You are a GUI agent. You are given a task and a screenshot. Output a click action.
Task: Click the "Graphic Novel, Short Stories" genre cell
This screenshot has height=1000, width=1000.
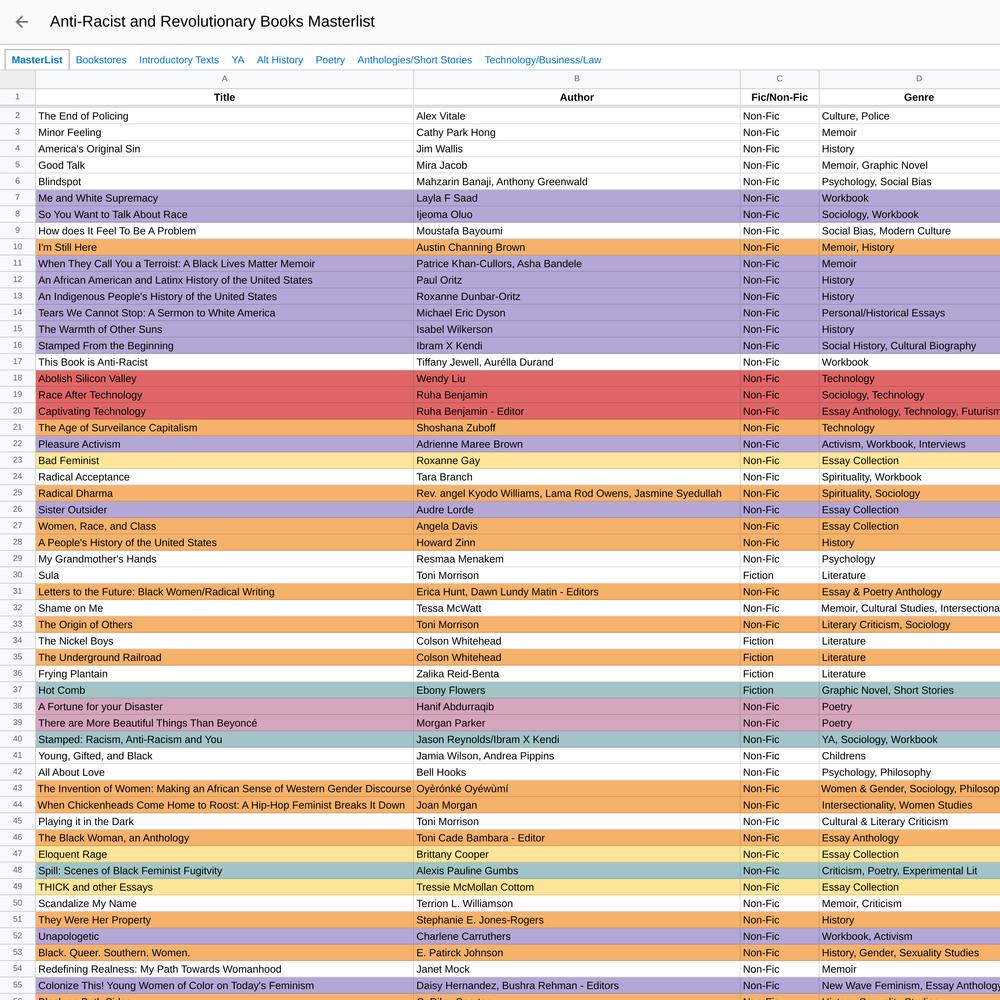pos(909,691)
